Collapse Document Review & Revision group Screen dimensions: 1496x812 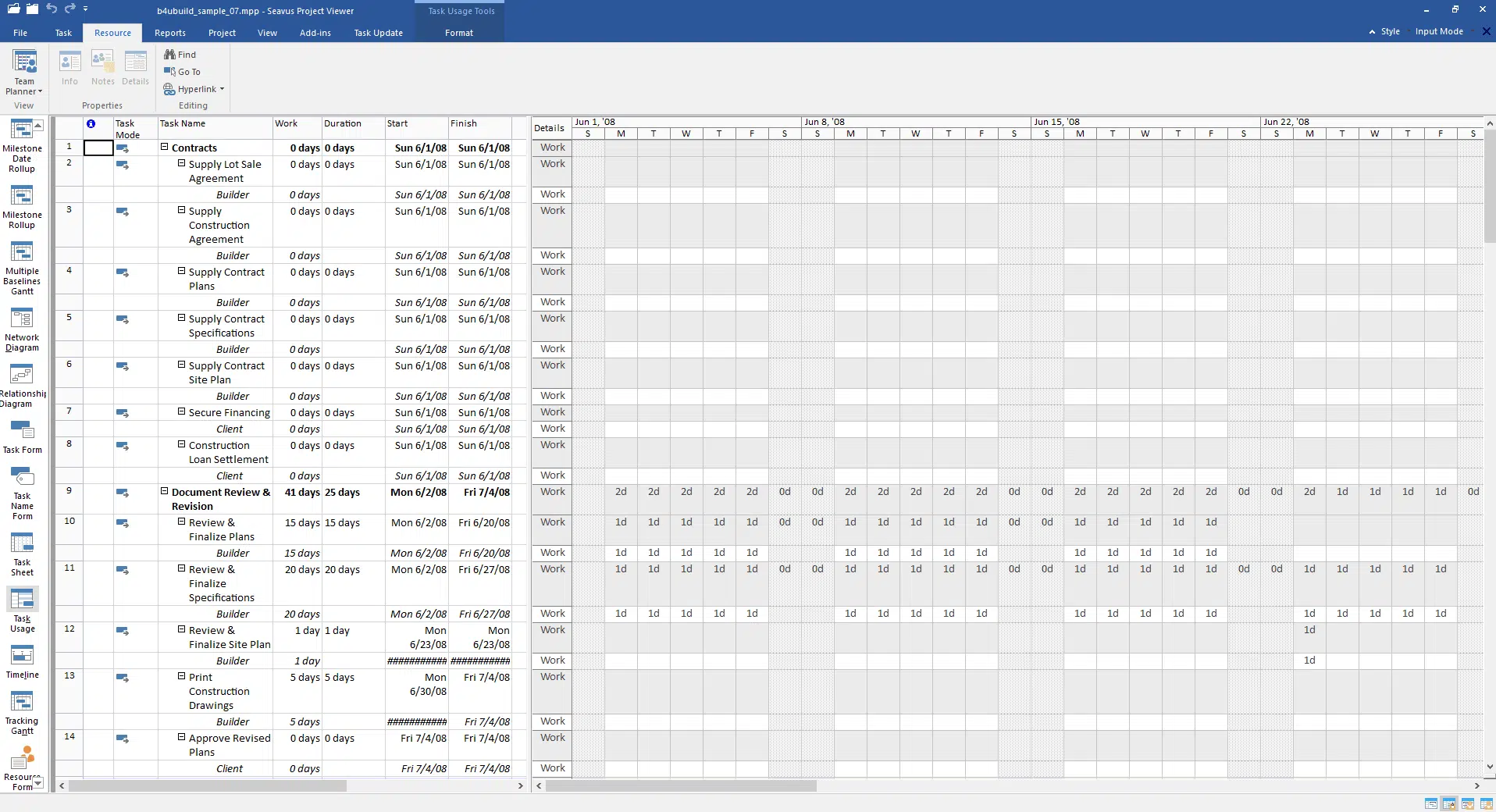pyautogui.click(x=165, y=492)
